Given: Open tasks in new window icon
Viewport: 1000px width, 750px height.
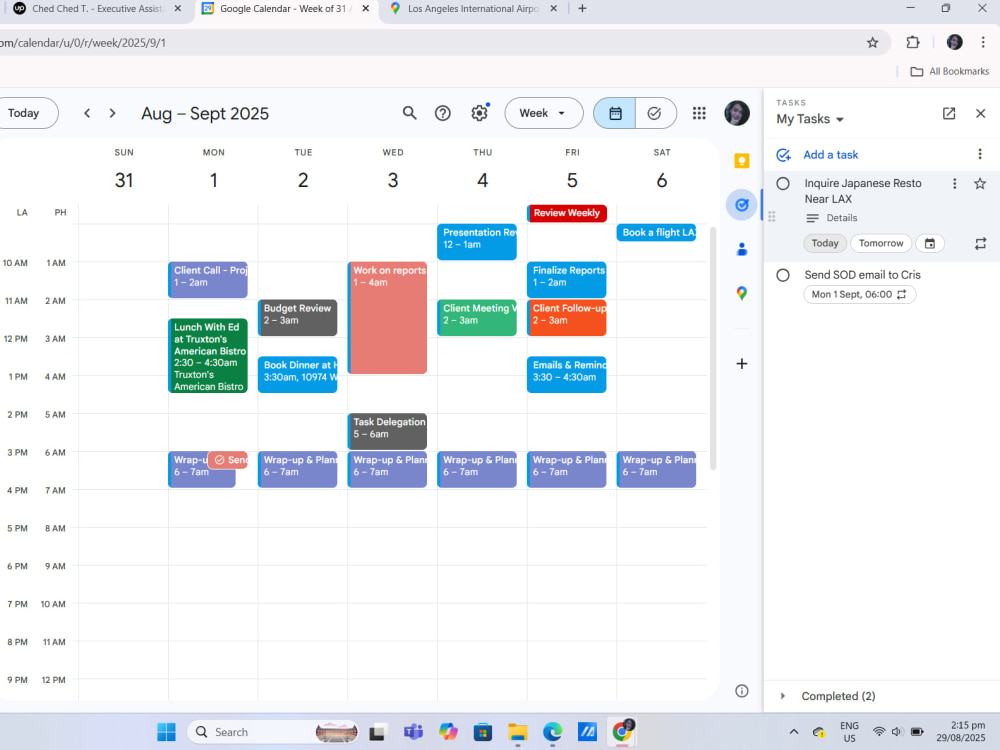Looking at the screenshot, I should (x=949, y=114).
